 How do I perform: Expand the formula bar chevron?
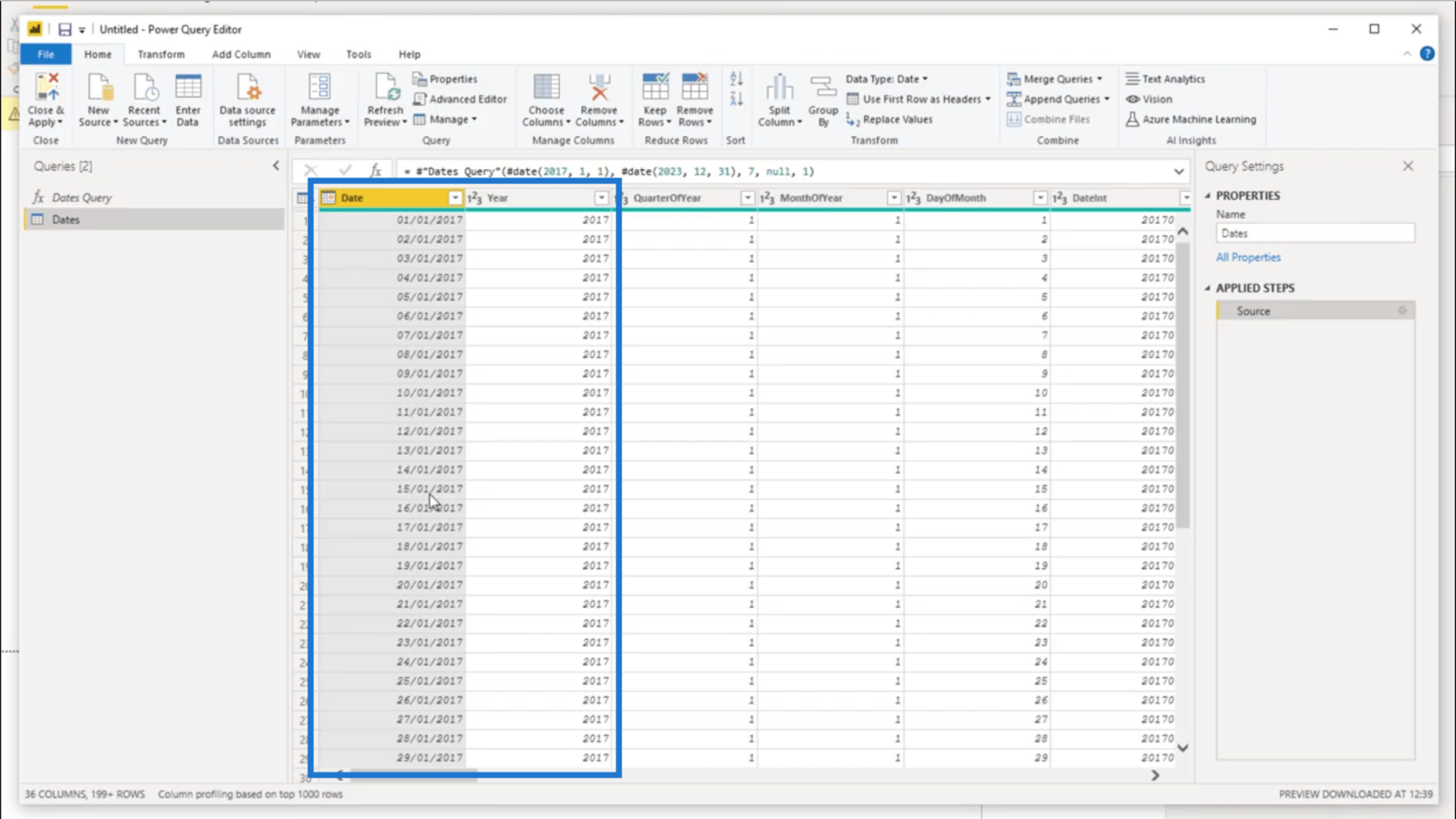pyautogui.click(x=1179, y=172)
